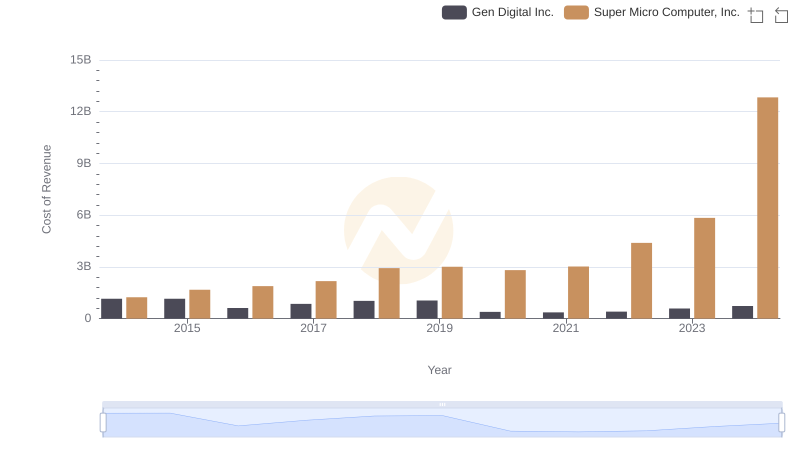800x461 pixels.
Task: Click the 2023 x-axis label
Action: pos(692,328)
